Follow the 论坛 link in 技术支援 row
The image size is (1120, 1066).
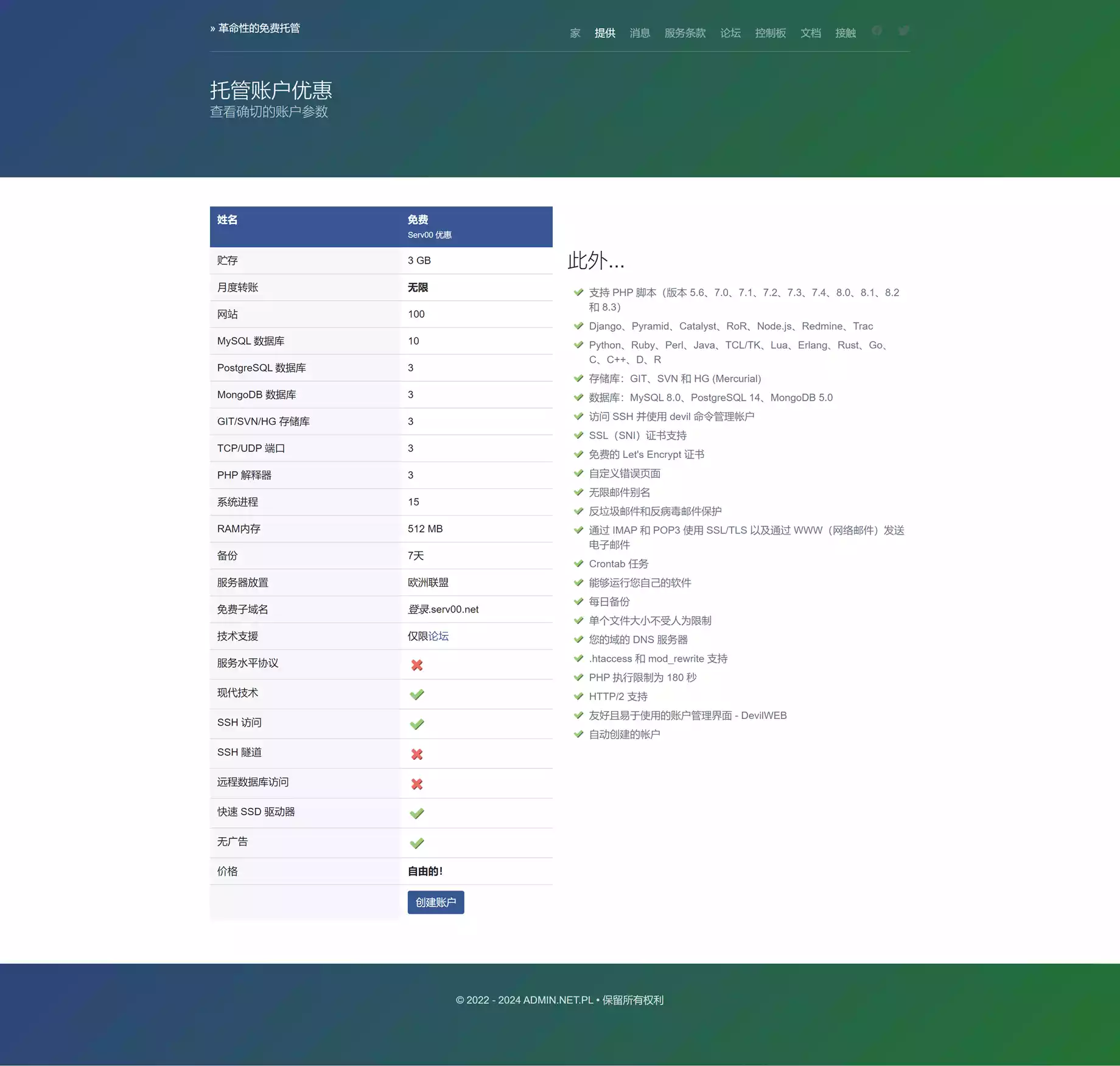[x=438, y=636]
